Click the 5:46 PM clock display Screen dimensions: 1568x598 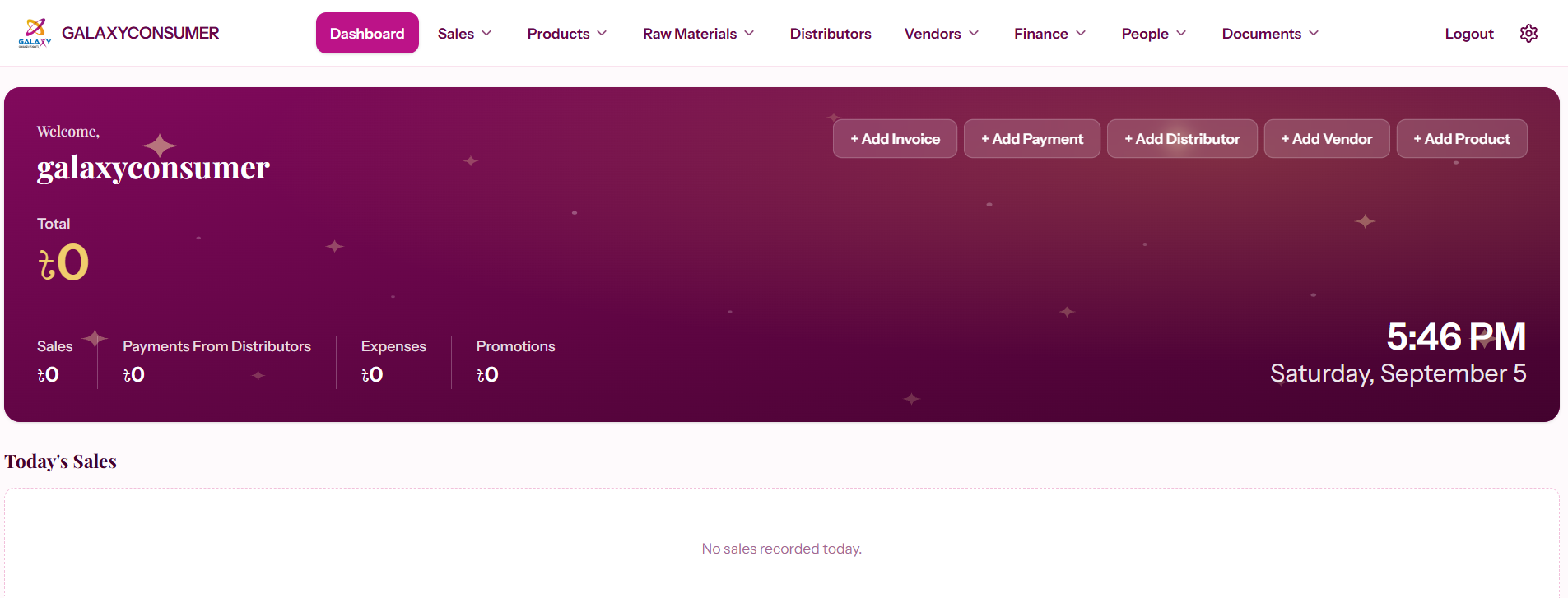[1456, 336]
